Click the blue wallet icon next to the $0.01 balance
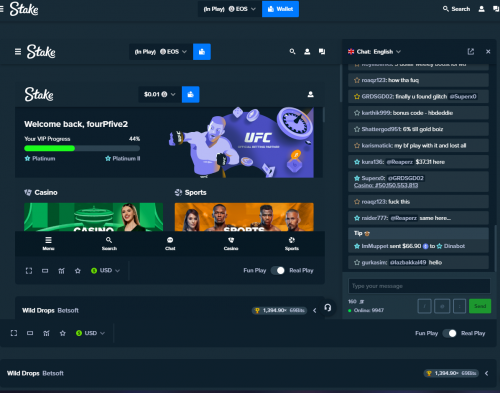Image resolution: width=500 pixels, height=393 pixels. pos(190,94)
